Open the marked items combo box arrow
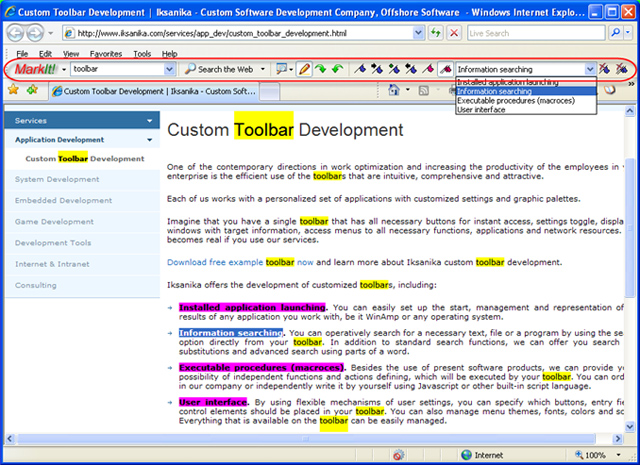Viewport: 640px width, 465px height. pos(590,69)
